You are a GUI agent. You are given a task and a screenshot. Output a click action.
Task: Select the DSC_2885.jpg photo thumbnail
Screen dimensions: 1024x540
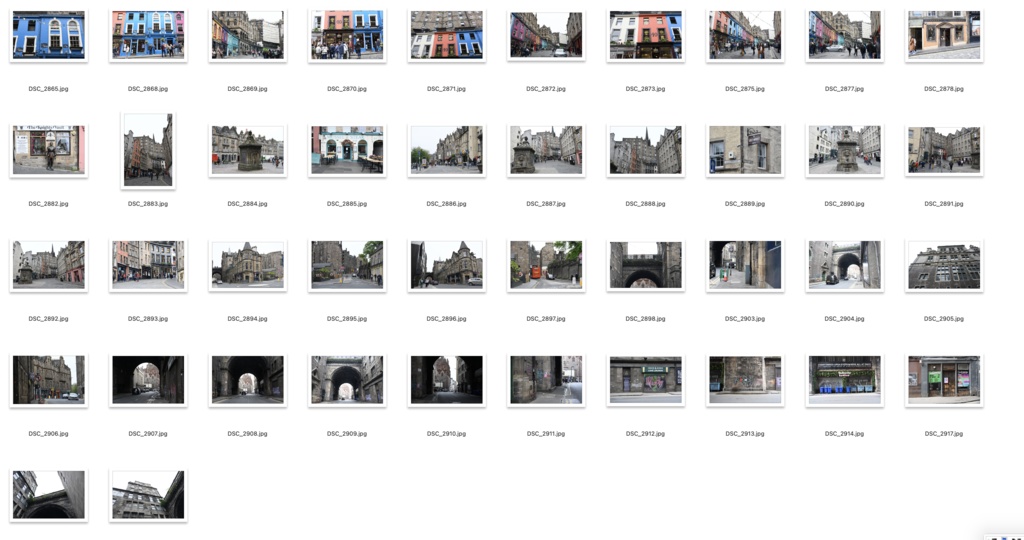[347, 150]
